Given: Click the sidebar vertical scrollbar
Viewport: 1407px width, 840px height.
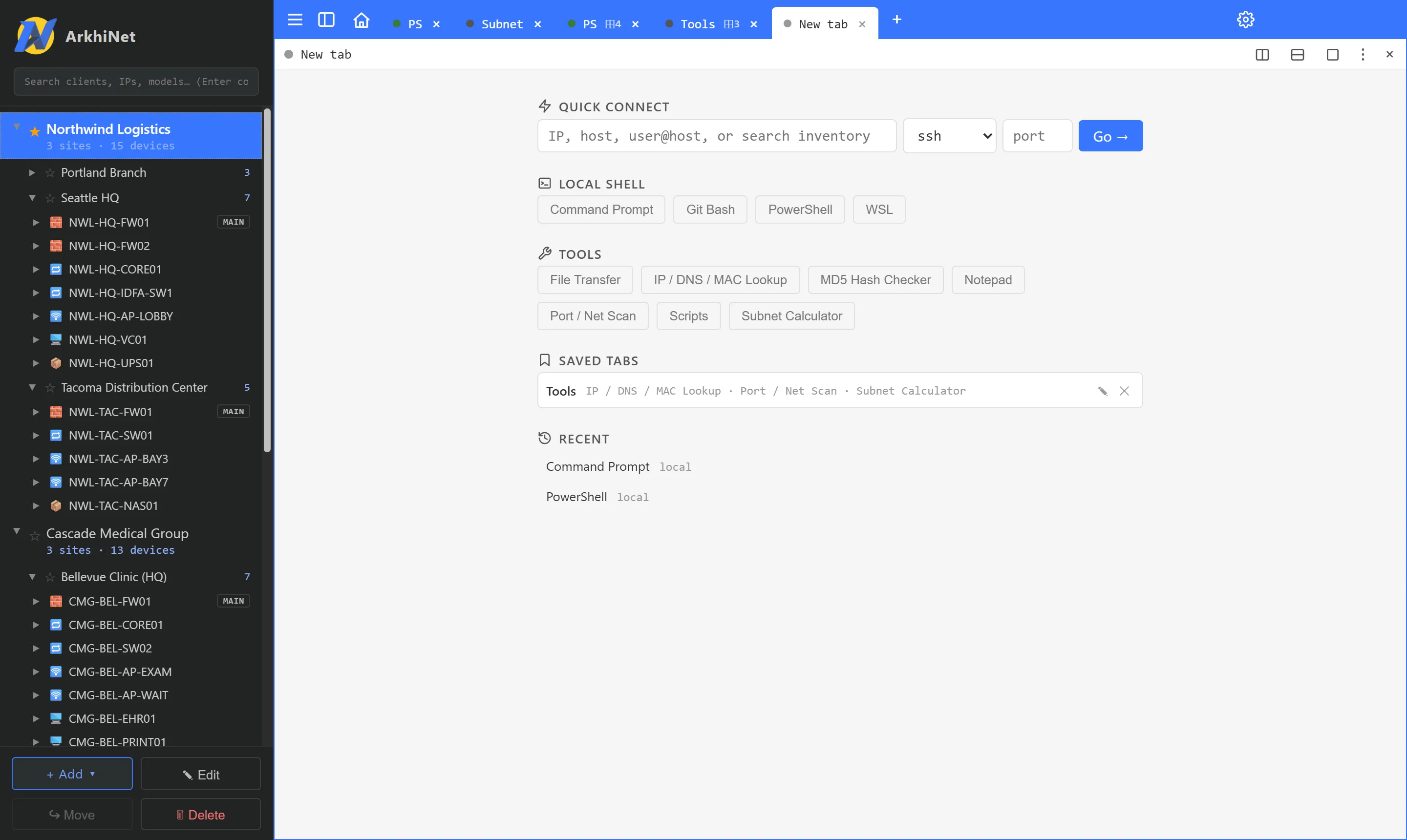Looking at the screenshot, I should 267,281.
